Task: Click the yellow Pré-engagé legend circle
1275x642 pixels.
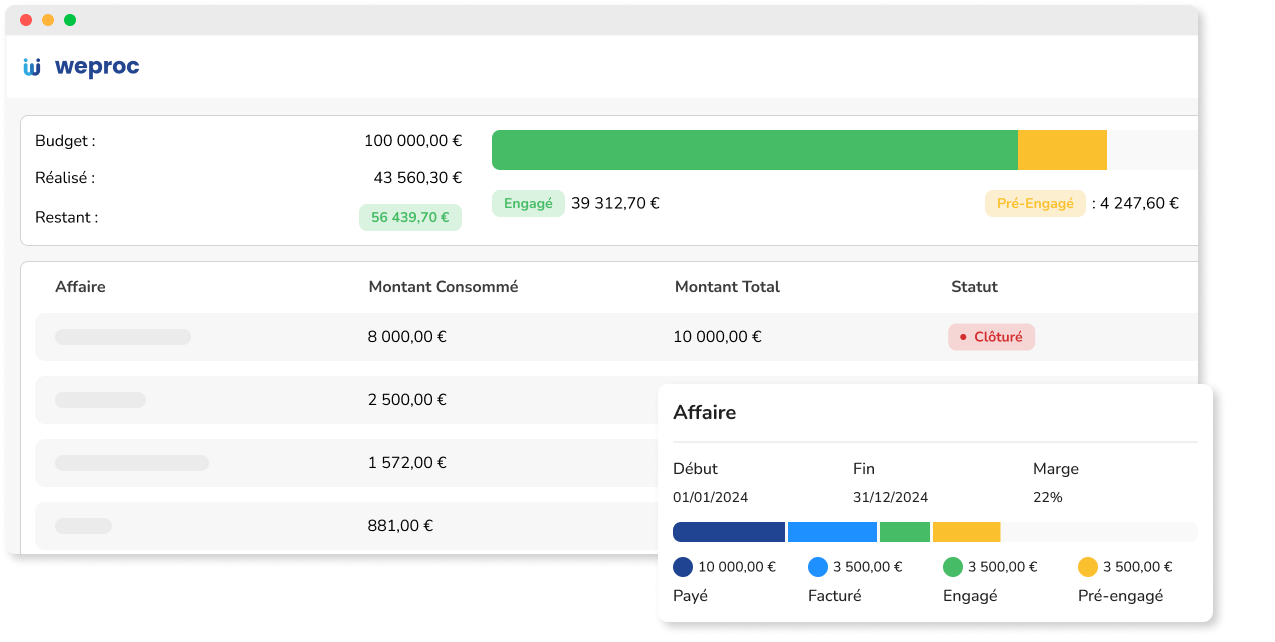Action: point(1088,567)
